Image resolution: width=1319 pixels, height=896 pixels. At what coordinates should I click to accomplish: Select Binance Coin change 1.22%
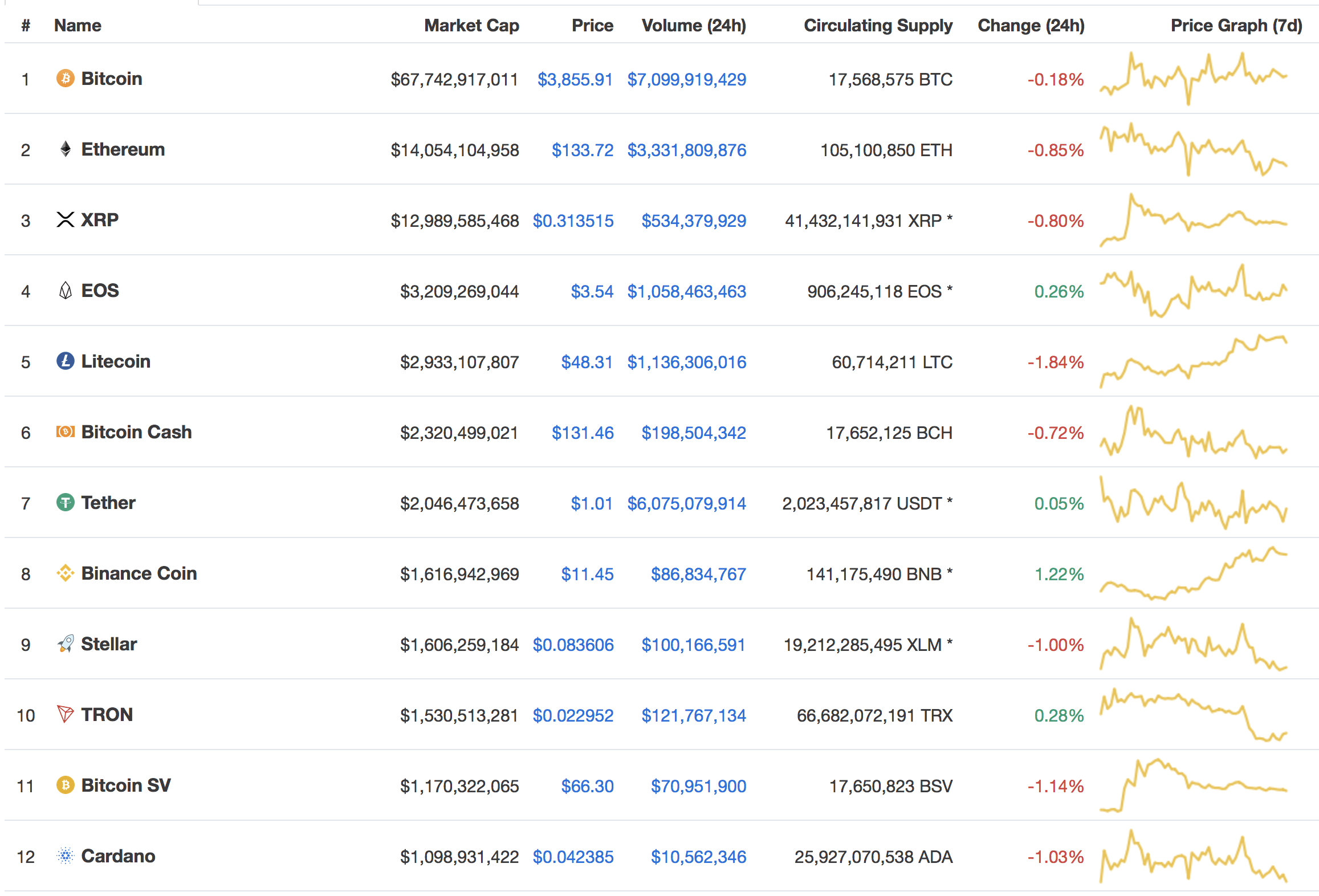coord(1059,574)
